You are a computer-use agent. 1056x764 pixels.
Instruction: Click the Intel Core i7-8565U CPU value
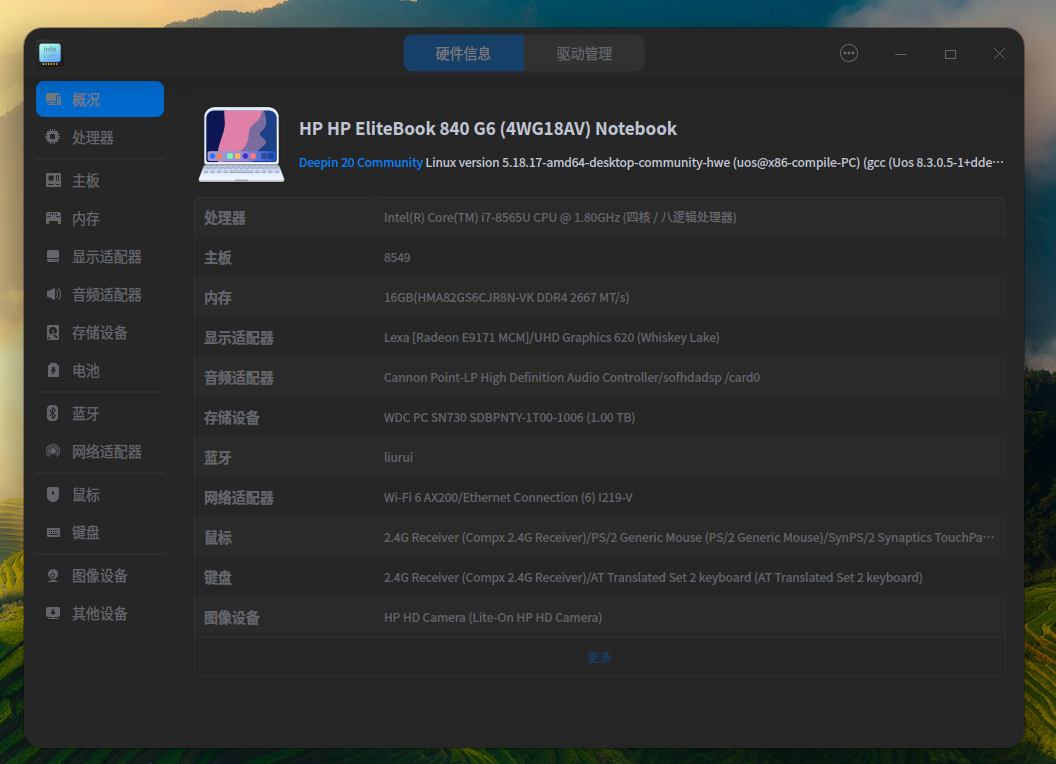(x=560, y=218)
